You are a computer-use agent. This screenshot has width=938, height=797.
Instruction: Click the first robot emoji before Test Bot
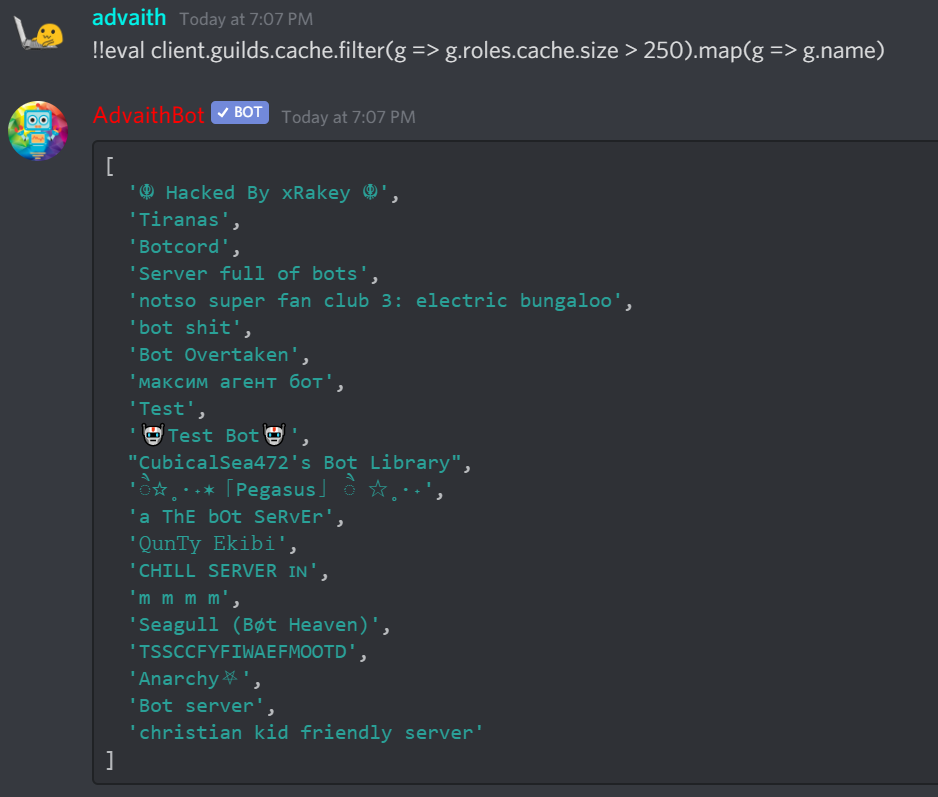click(153, 435)
